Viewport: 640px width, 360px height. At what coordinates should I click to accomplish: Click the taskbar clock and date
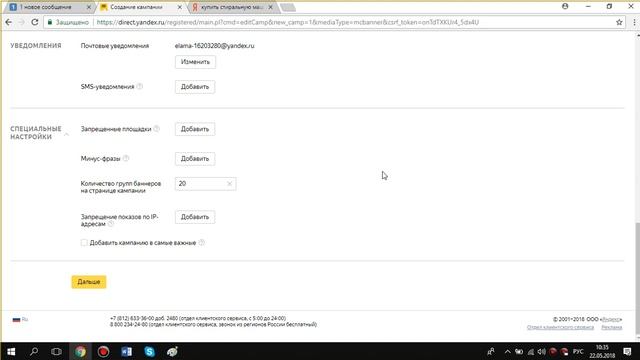(x=602, y=351)
